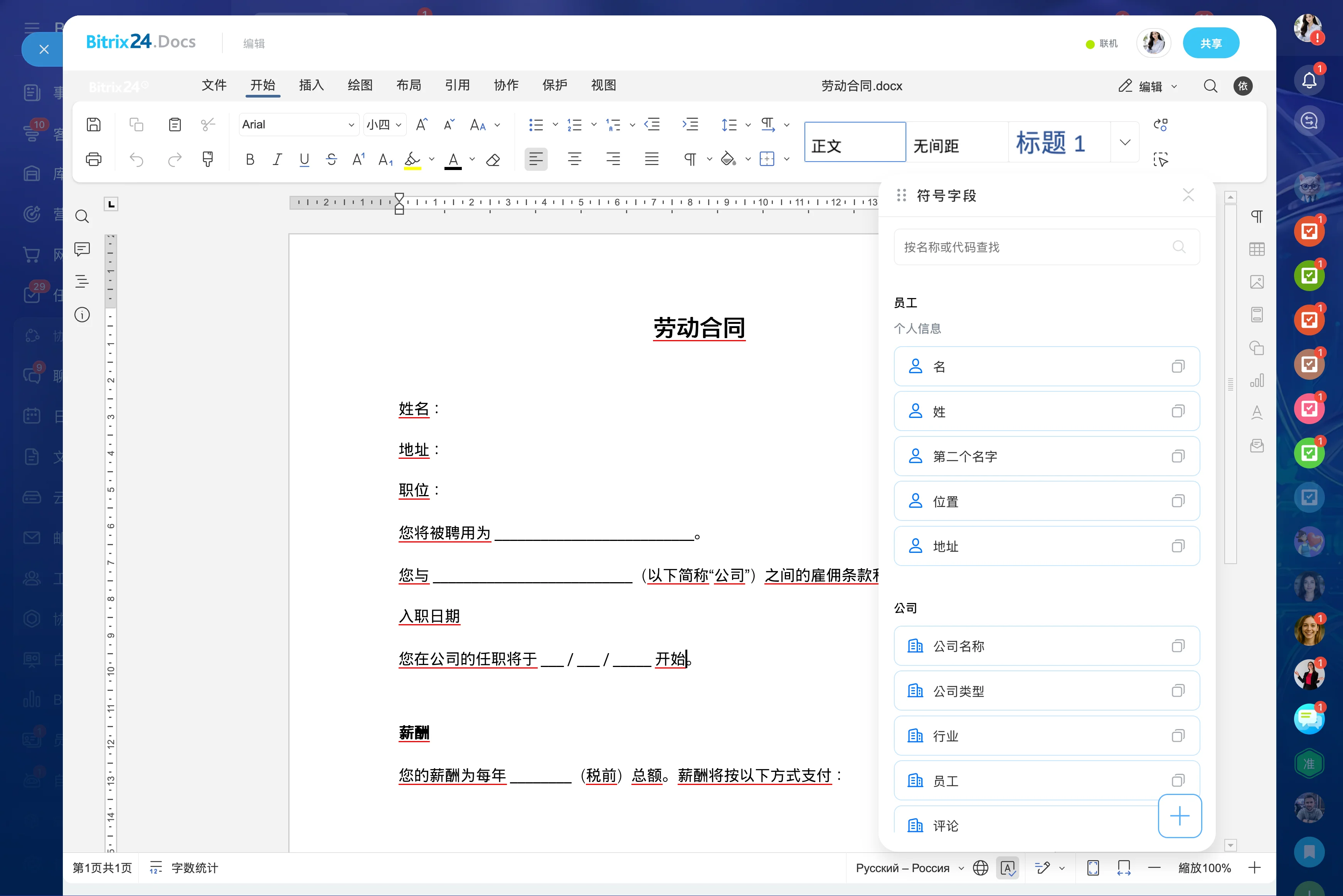This screenshot has width=1343, height=896.
Task: Open image settings in right sidebar
Action: pyautogui.click(x=1257, y=282)
